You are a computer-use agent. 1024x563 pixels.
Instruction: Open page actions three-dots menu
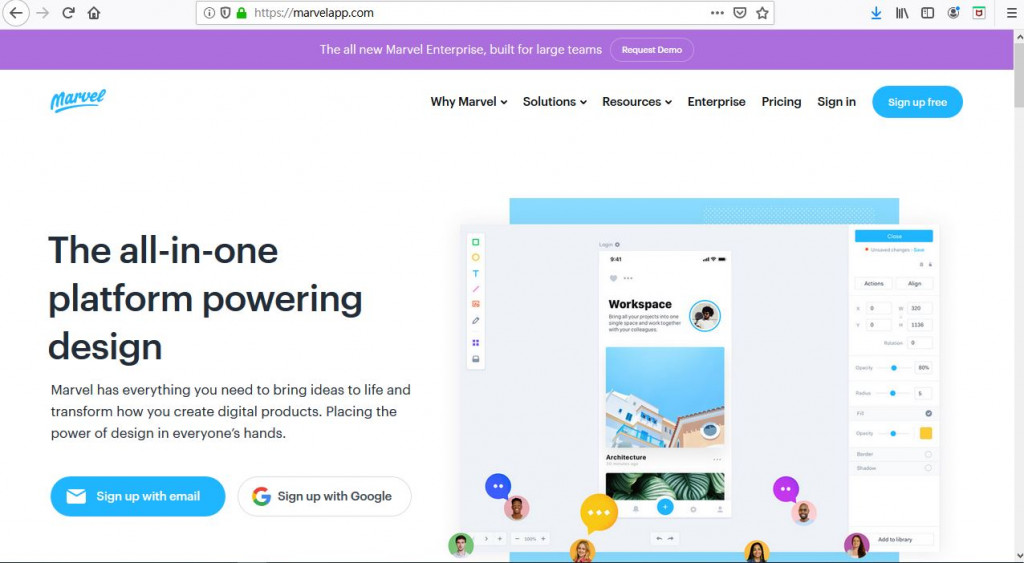coord(717,13)
